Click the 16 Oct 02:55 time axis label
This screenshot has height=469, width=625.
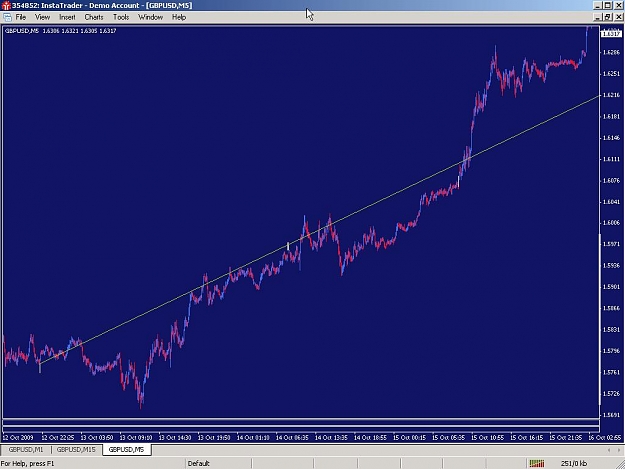[x=605, y=437]
